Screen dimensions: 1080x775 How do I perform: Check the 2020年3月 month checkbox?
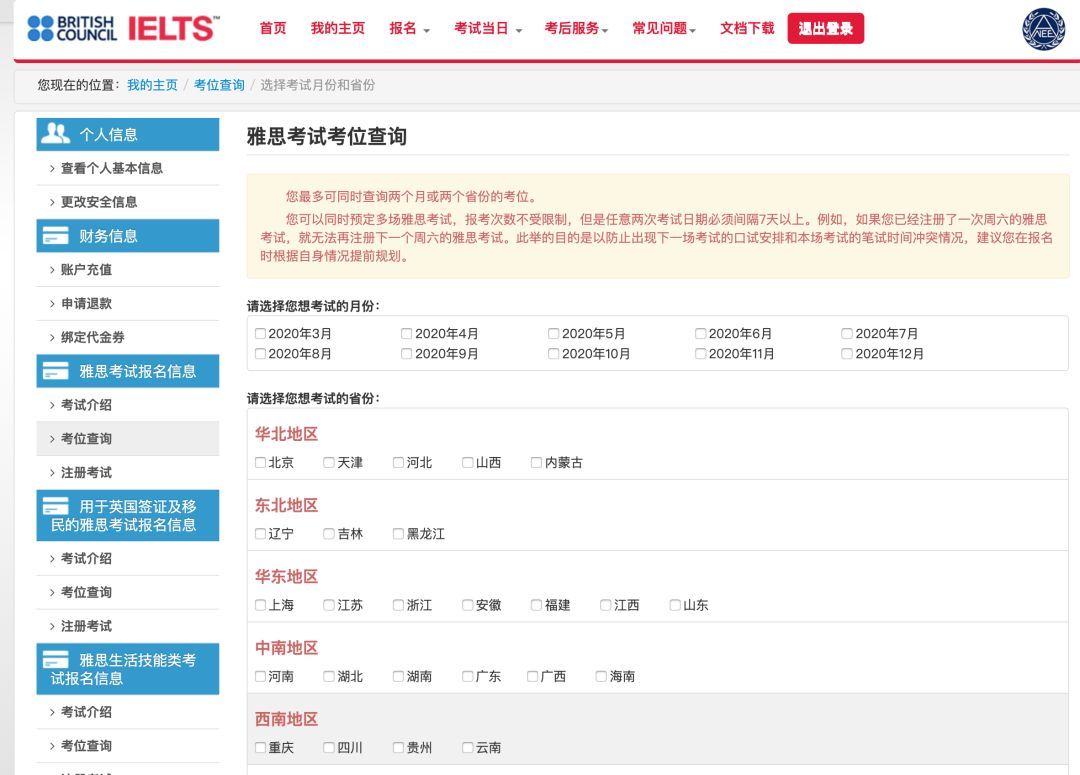pos(260,334)
